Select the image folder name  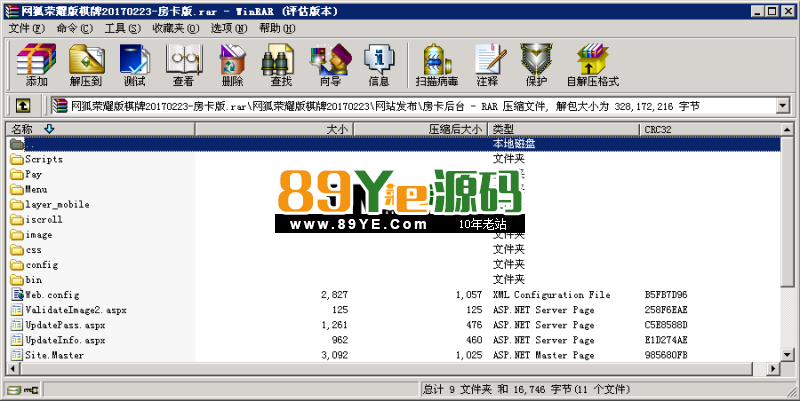[x=39, y=235]
